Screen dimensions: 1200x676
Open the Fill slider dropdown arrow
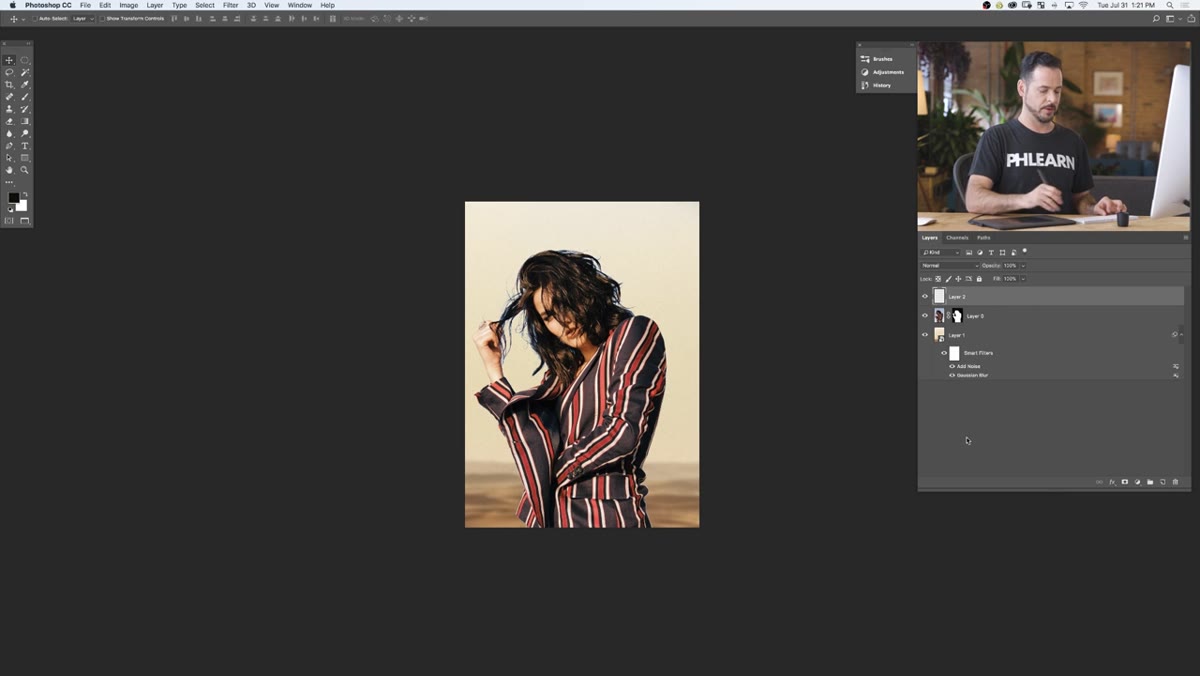click(1023, 279)
